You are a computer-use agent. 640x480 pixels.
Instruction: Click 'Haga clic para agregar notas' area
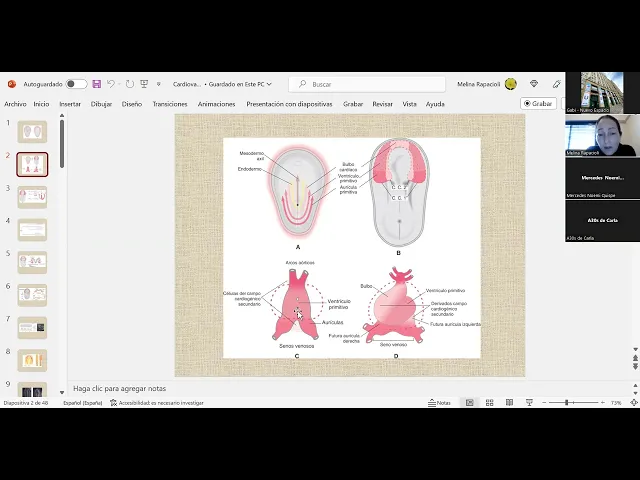pyautogui.click(x=120, y=389)
